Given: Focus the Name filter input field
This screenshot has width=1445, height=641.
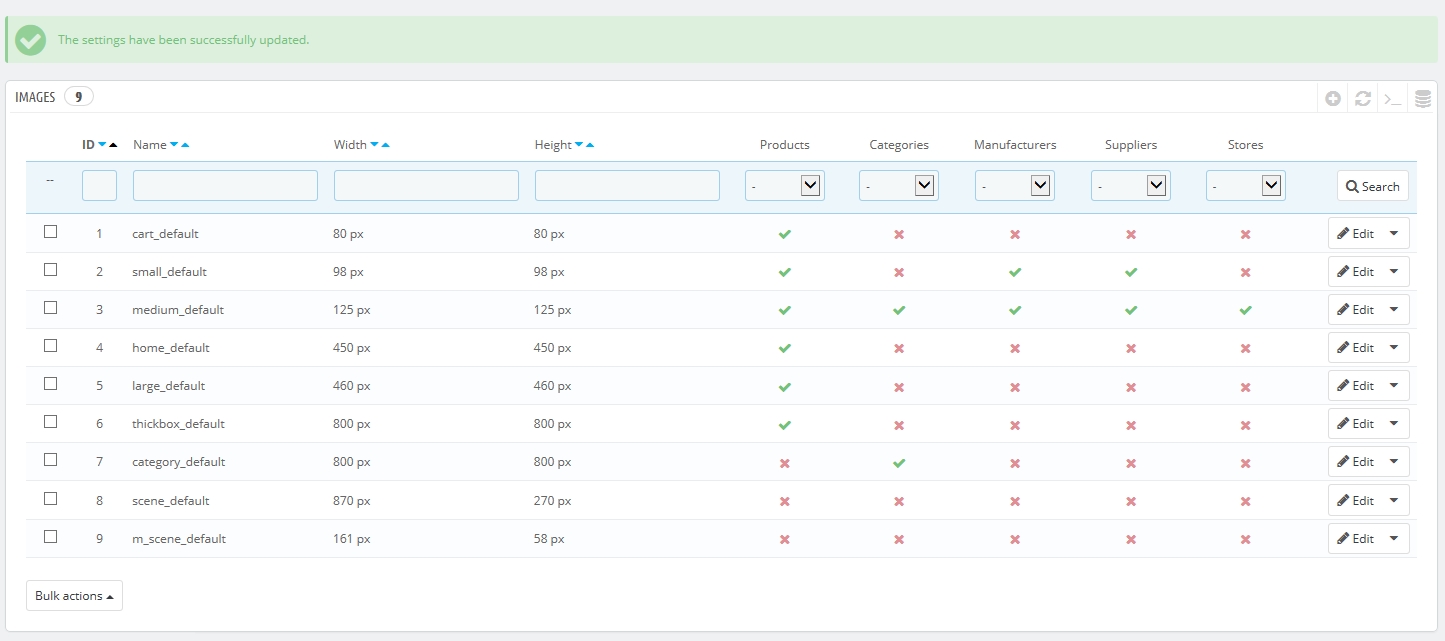Looking at the screenshot, I should click(225, 186).
